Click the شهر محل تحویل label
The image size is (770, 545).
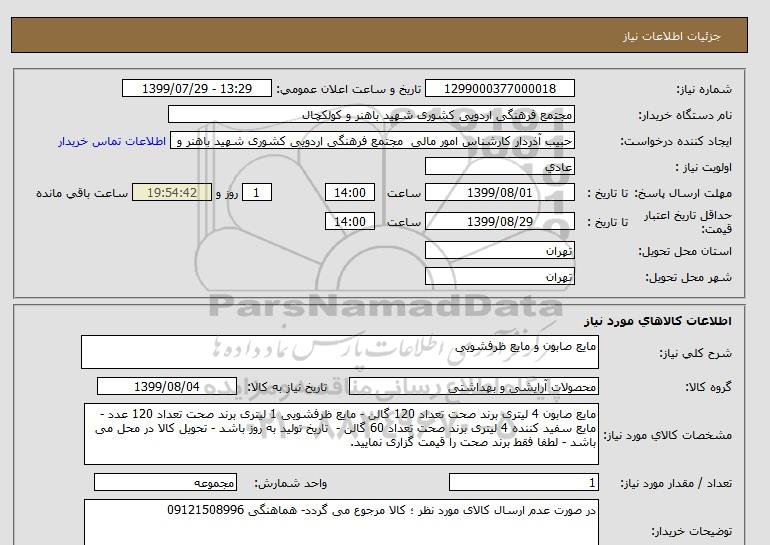[688, 277]
